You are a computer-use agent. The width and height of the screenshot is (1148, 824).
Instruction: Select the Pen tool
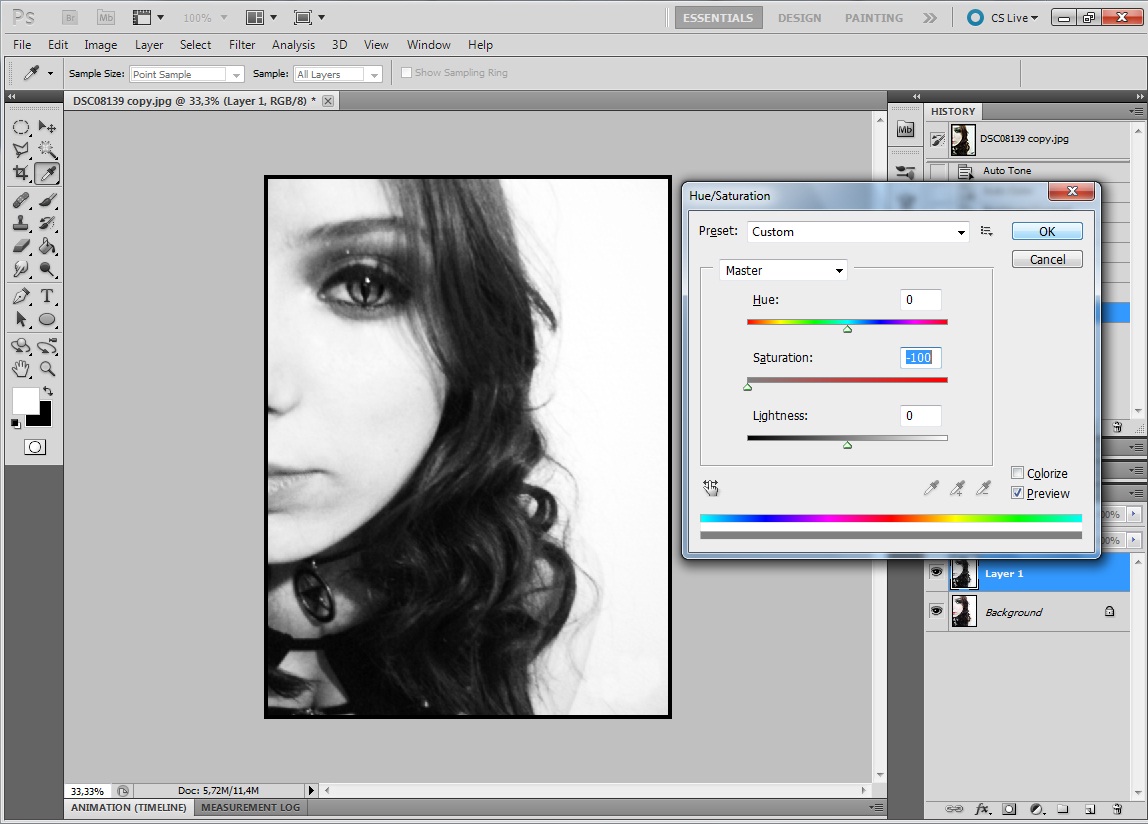(21, 296)
